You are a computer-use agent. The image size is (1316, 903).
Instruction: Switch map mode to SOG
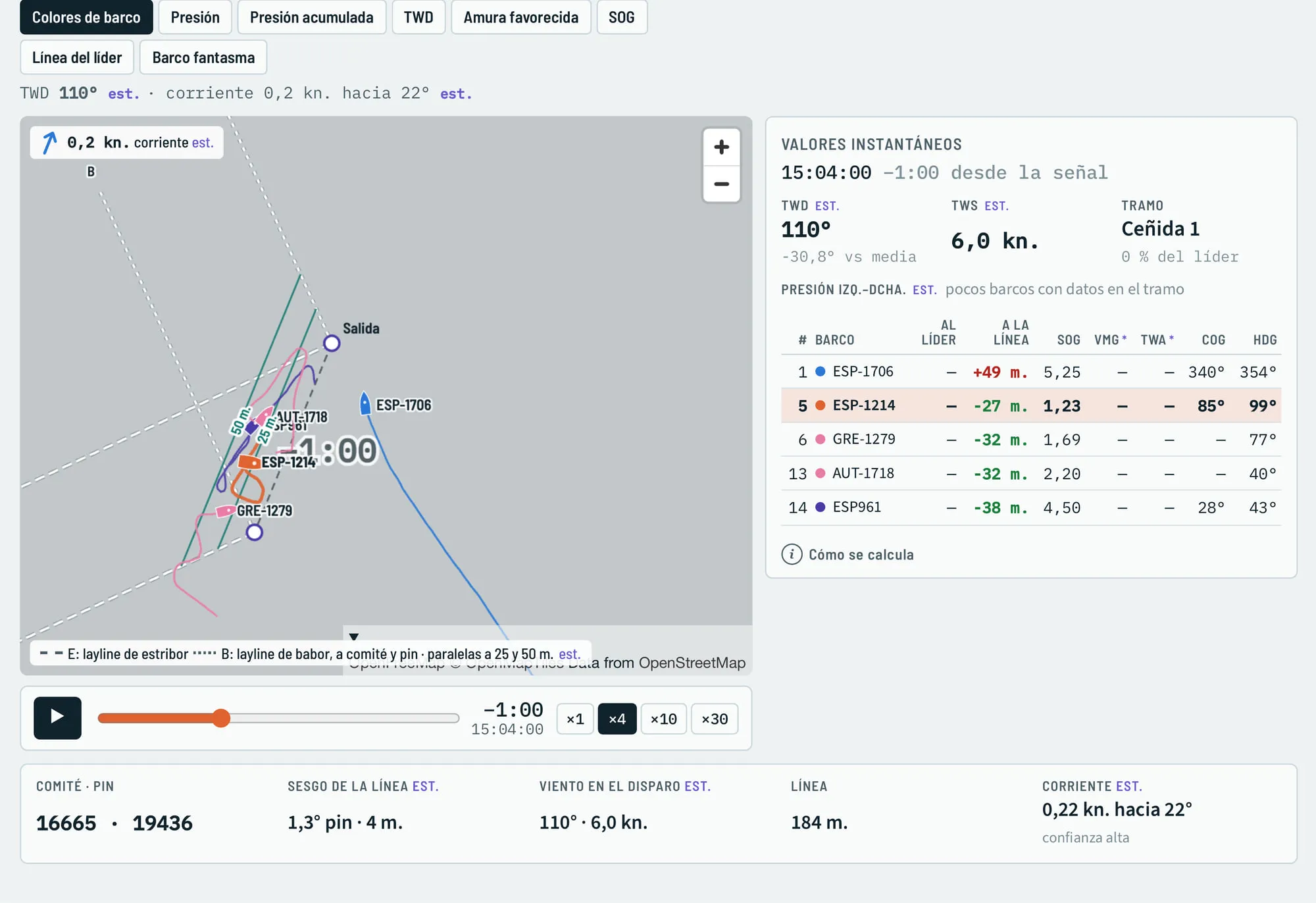(x=622, y=17)
